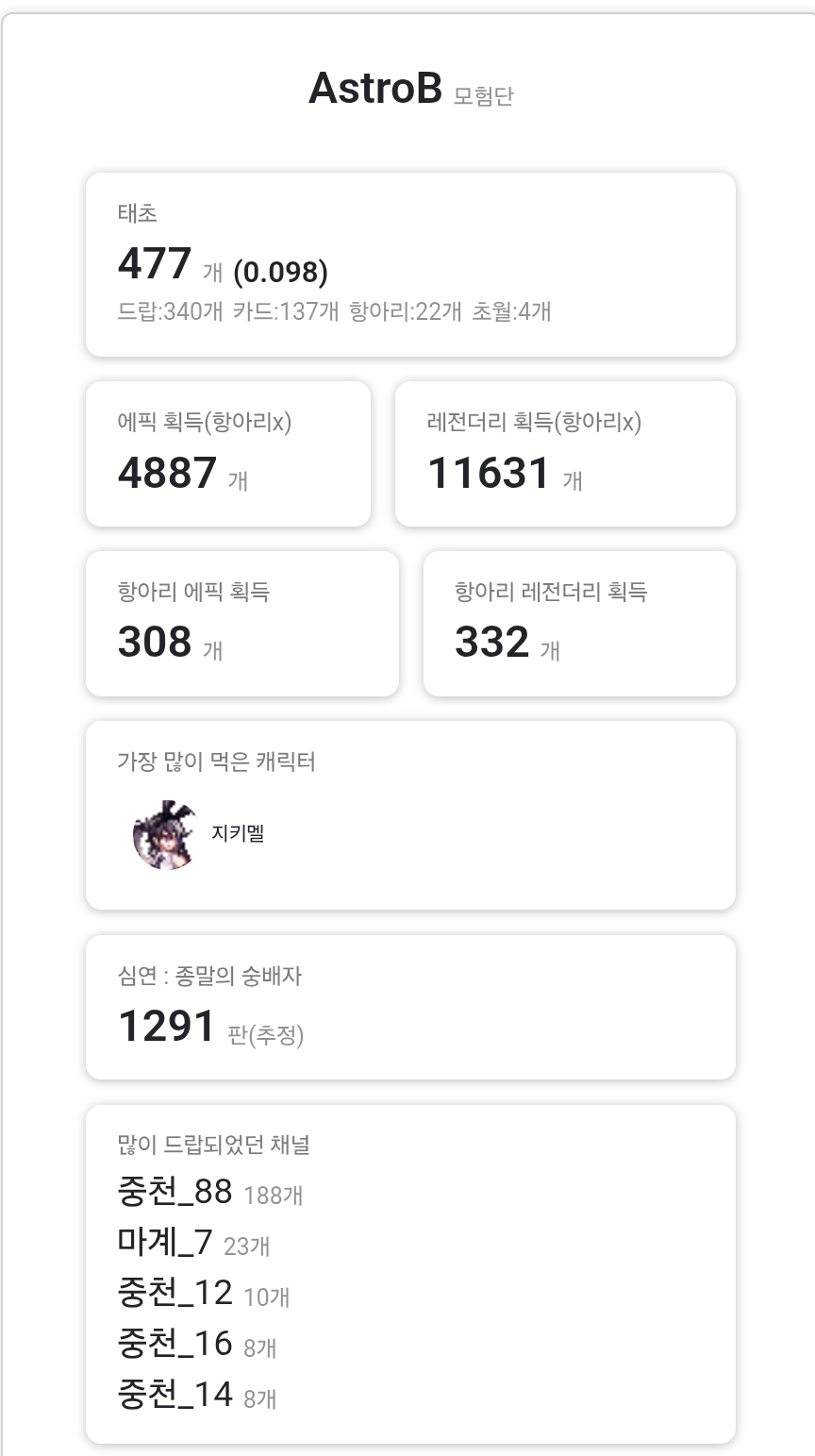815x1456 pixels.
Task: Open the 태초 count of 477
Action: click(x=155, y=264)
